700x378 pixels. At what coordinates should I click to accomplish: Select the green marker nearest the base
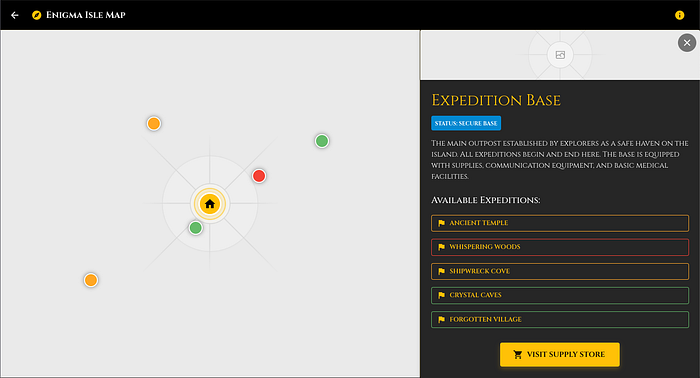tap(196, 228)
